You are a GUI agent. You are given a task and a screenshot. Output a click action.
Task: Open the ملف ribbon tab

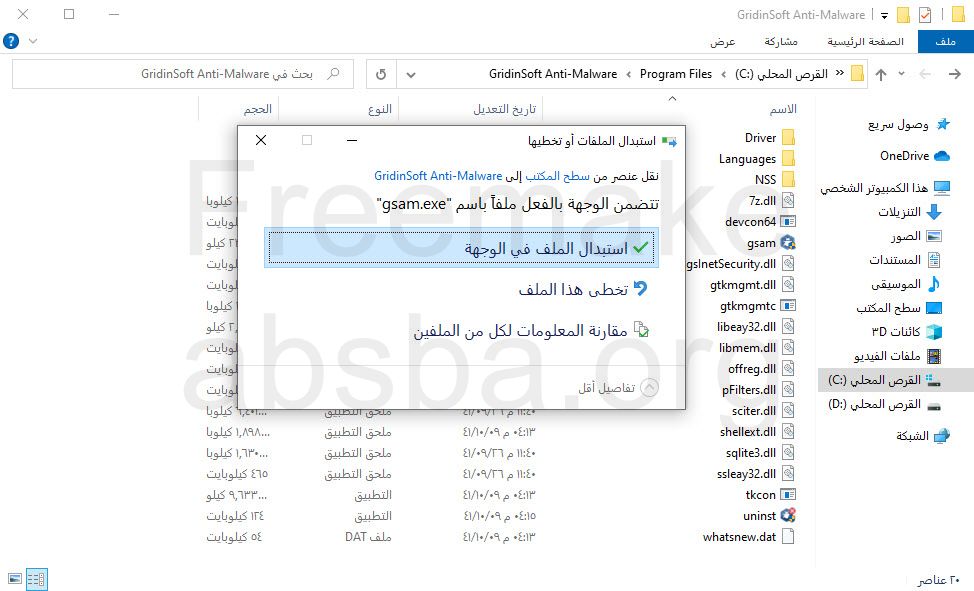point(945,42)
